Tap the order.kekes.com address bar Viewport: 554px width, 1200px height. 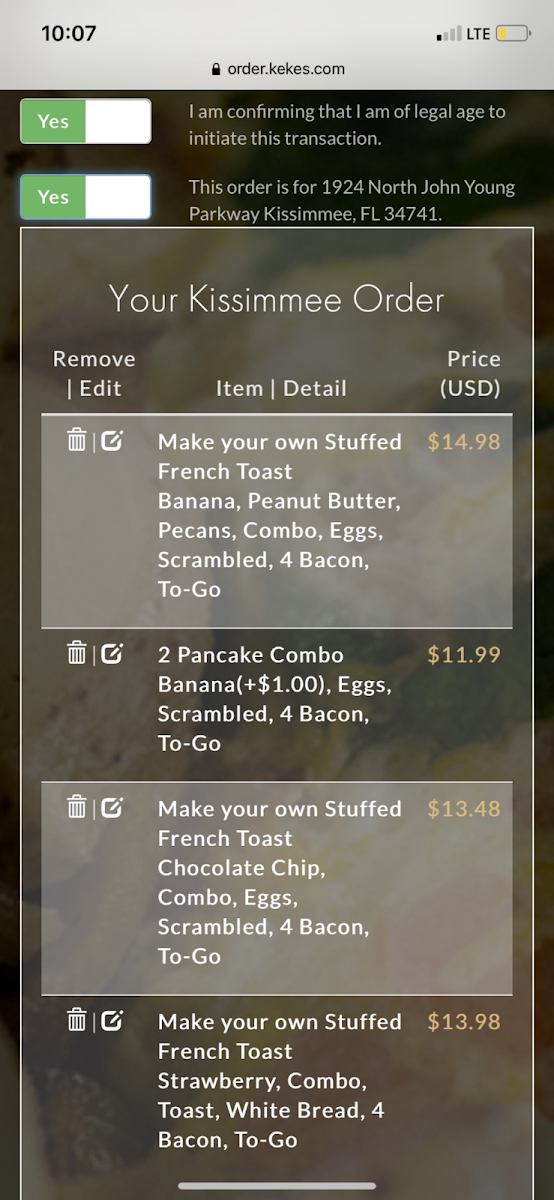coord(277,69)
